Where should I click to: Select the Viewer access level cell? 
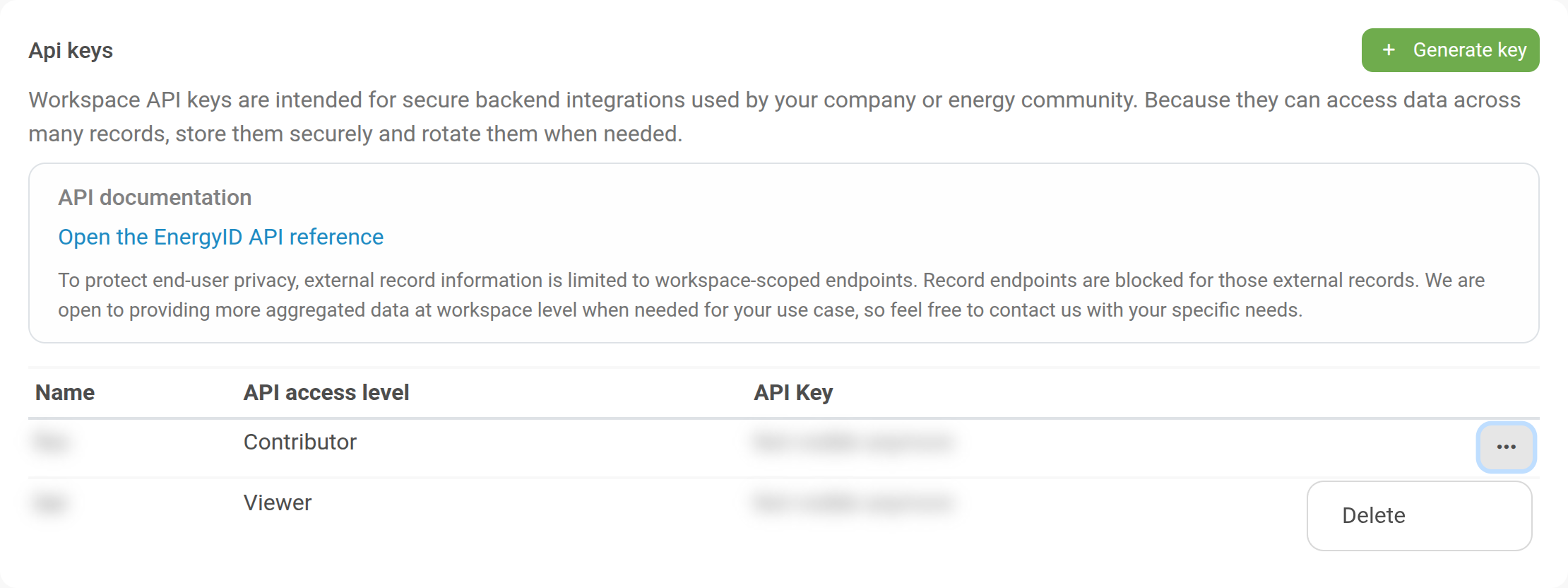278,502
